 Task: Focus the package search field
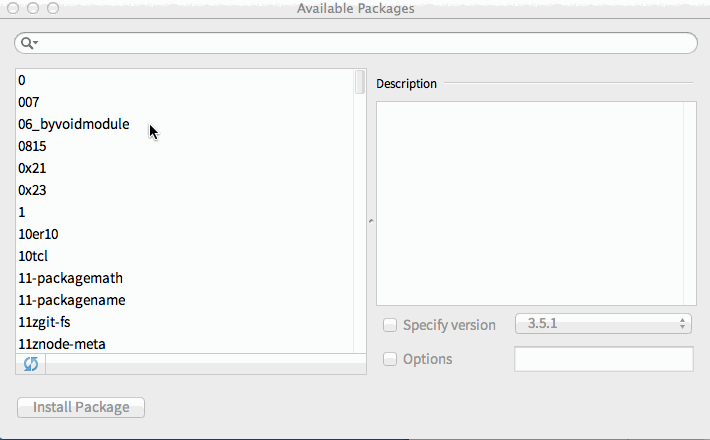tap(365, 43)
